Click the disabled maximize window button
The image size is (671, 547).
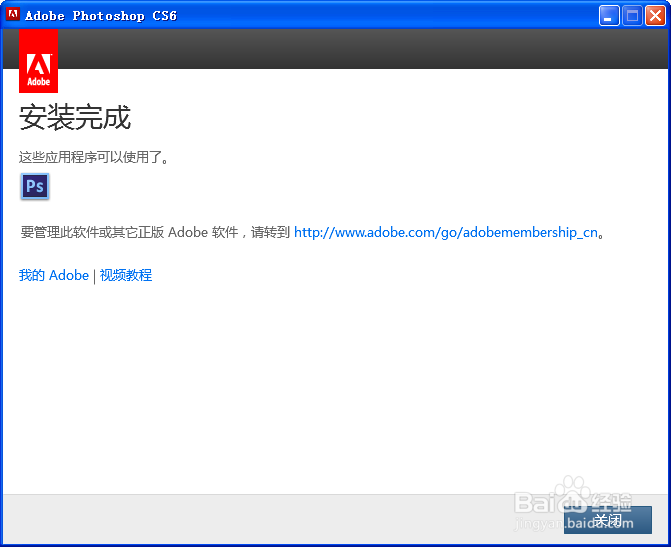(x=632, y=16)
